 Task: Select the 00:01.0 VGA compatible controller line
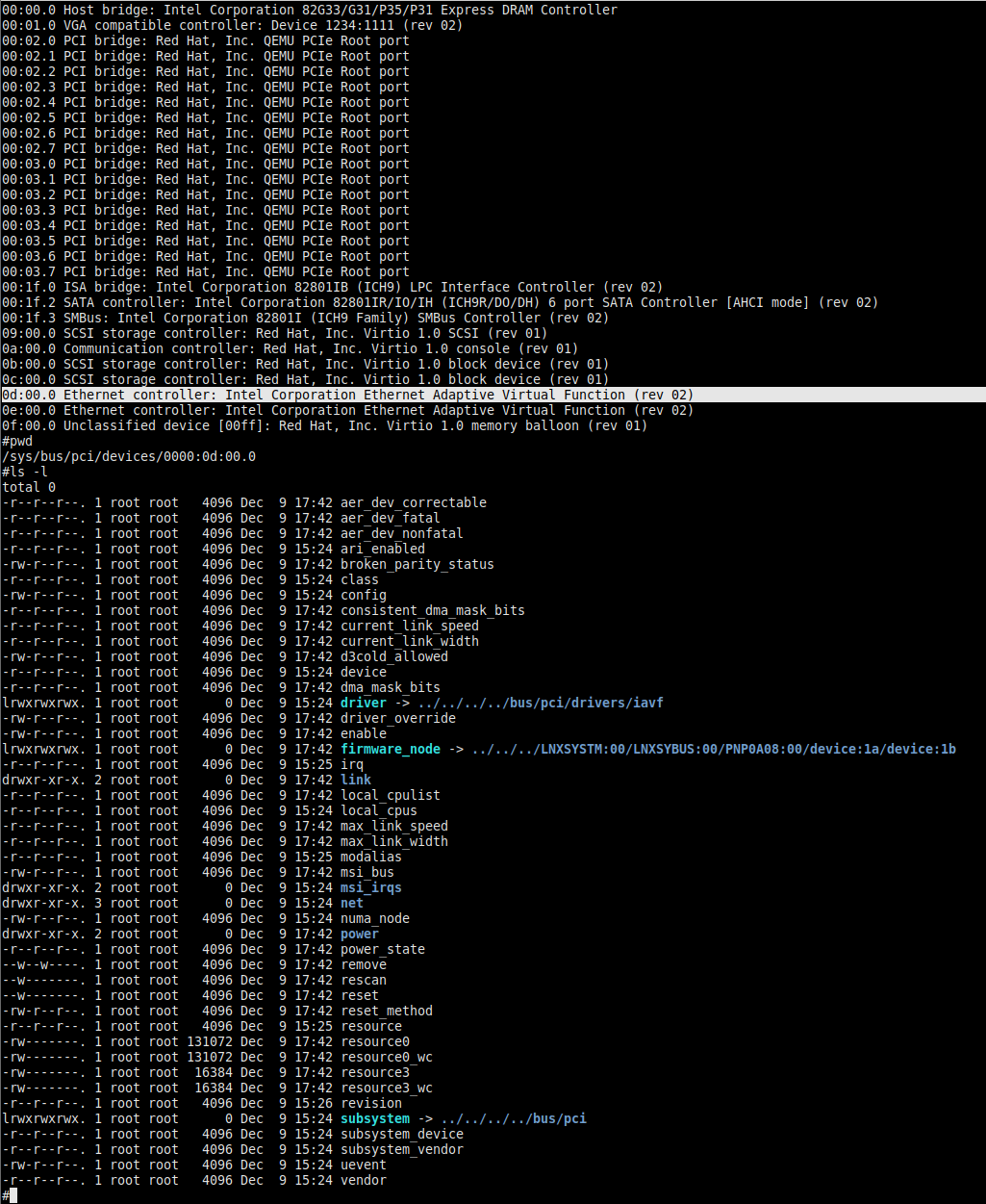[233, 25]
